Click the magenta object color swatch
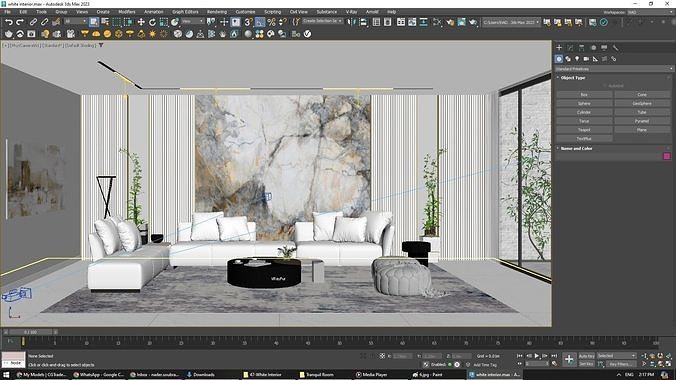This screenshot has width=676, height=380. click(667, 156)
